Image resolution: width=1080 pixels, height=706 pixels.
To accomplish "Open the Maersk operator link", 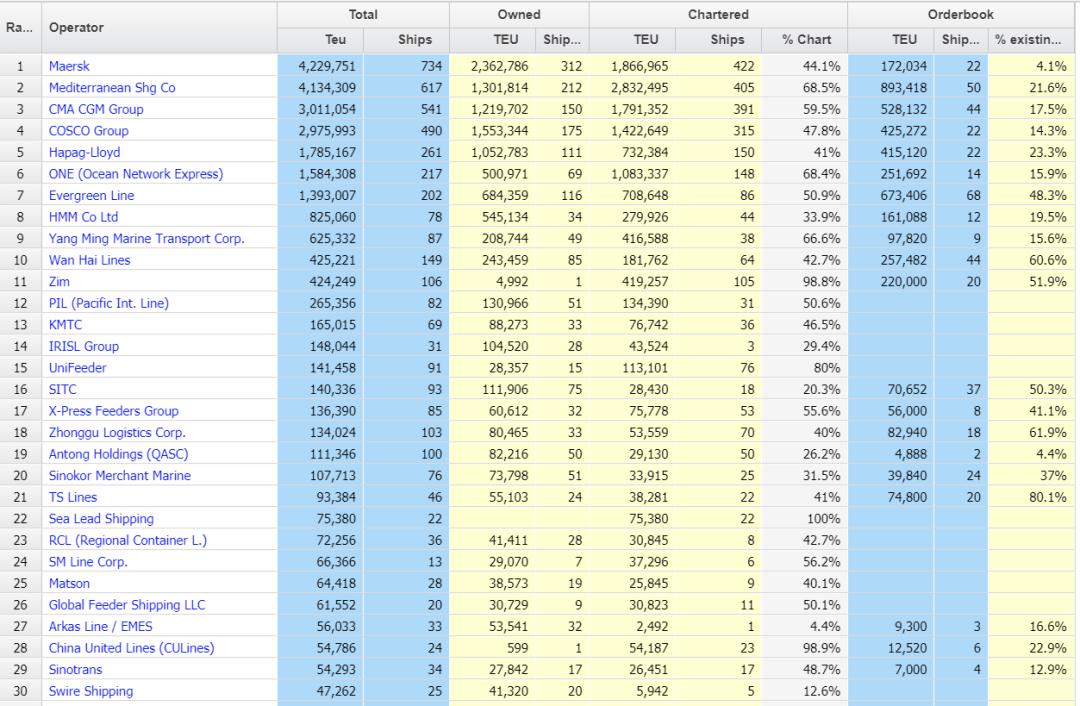I will (69, 66).
